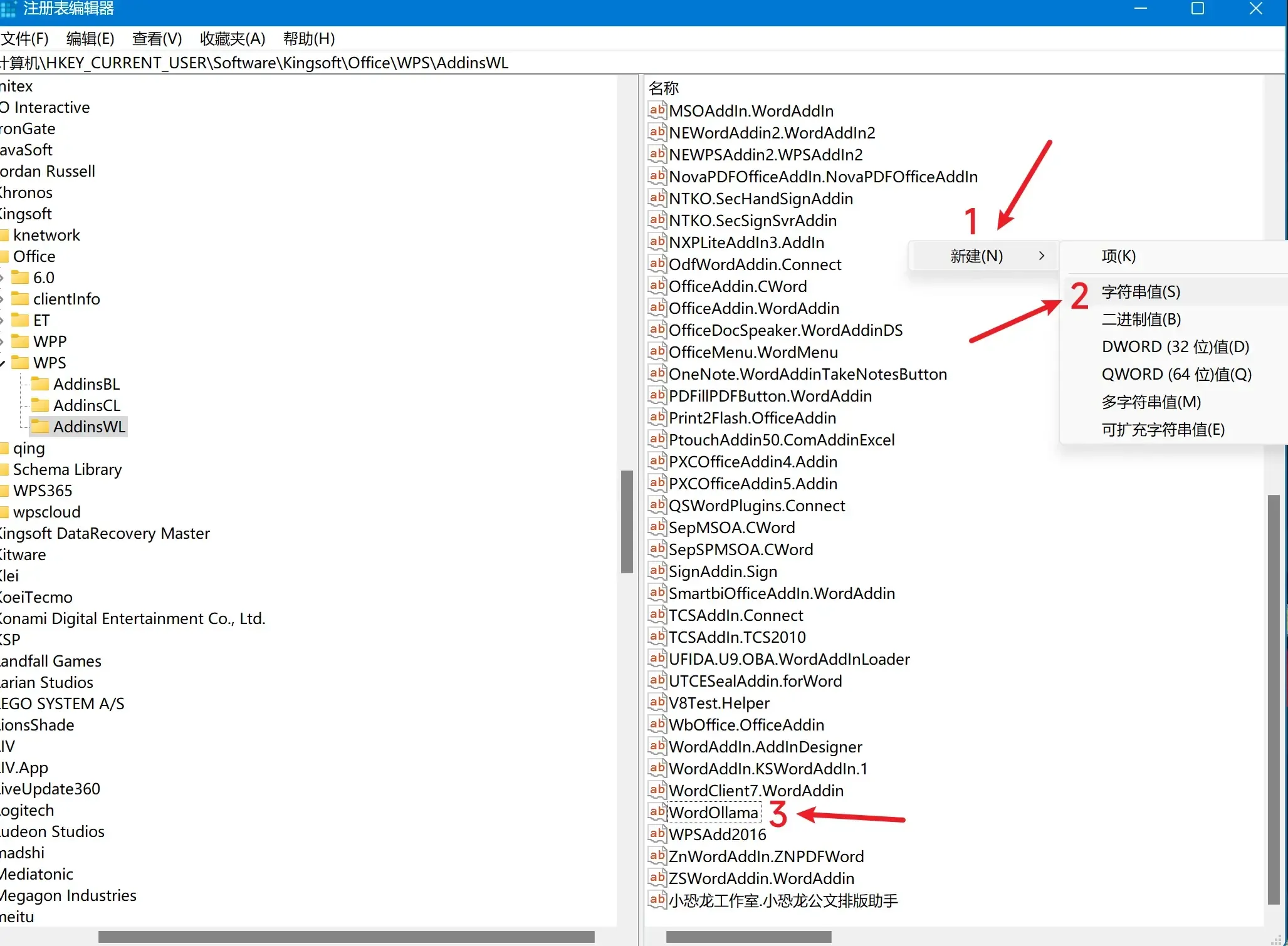Select the UFIDA.U9.OBA.WordAddInLoader value
This screenshot has width=1288, height=946.
(789, 658)
